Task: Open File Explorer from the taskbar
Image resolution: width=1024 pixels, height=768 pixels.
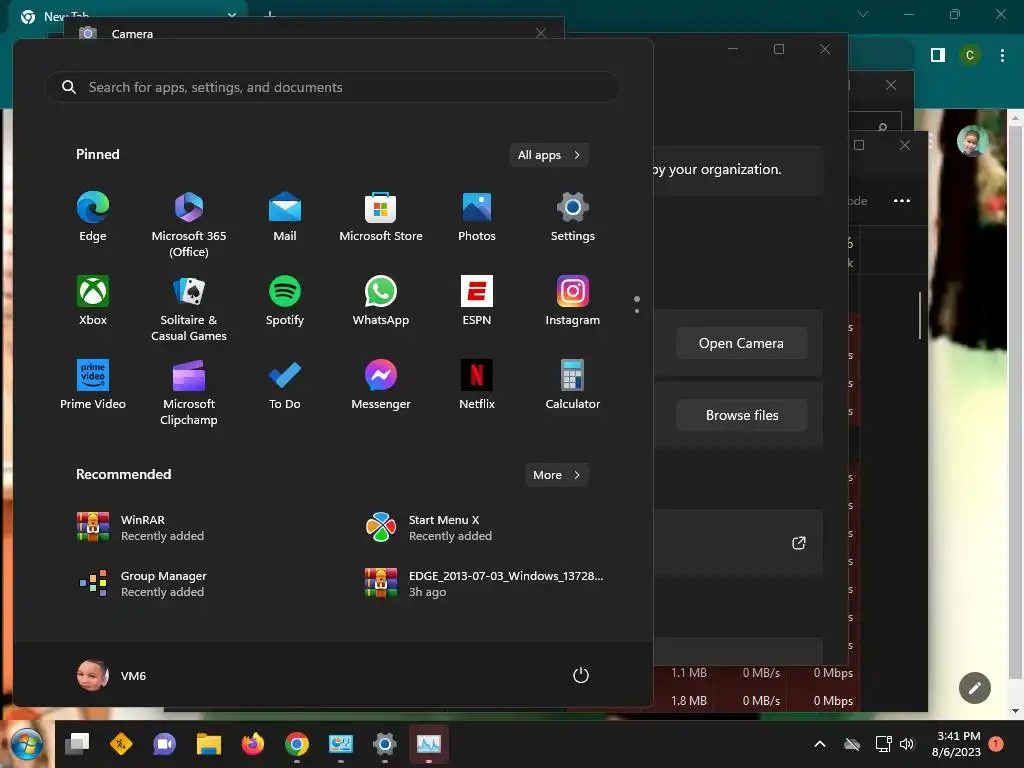Action: [209, 744]
